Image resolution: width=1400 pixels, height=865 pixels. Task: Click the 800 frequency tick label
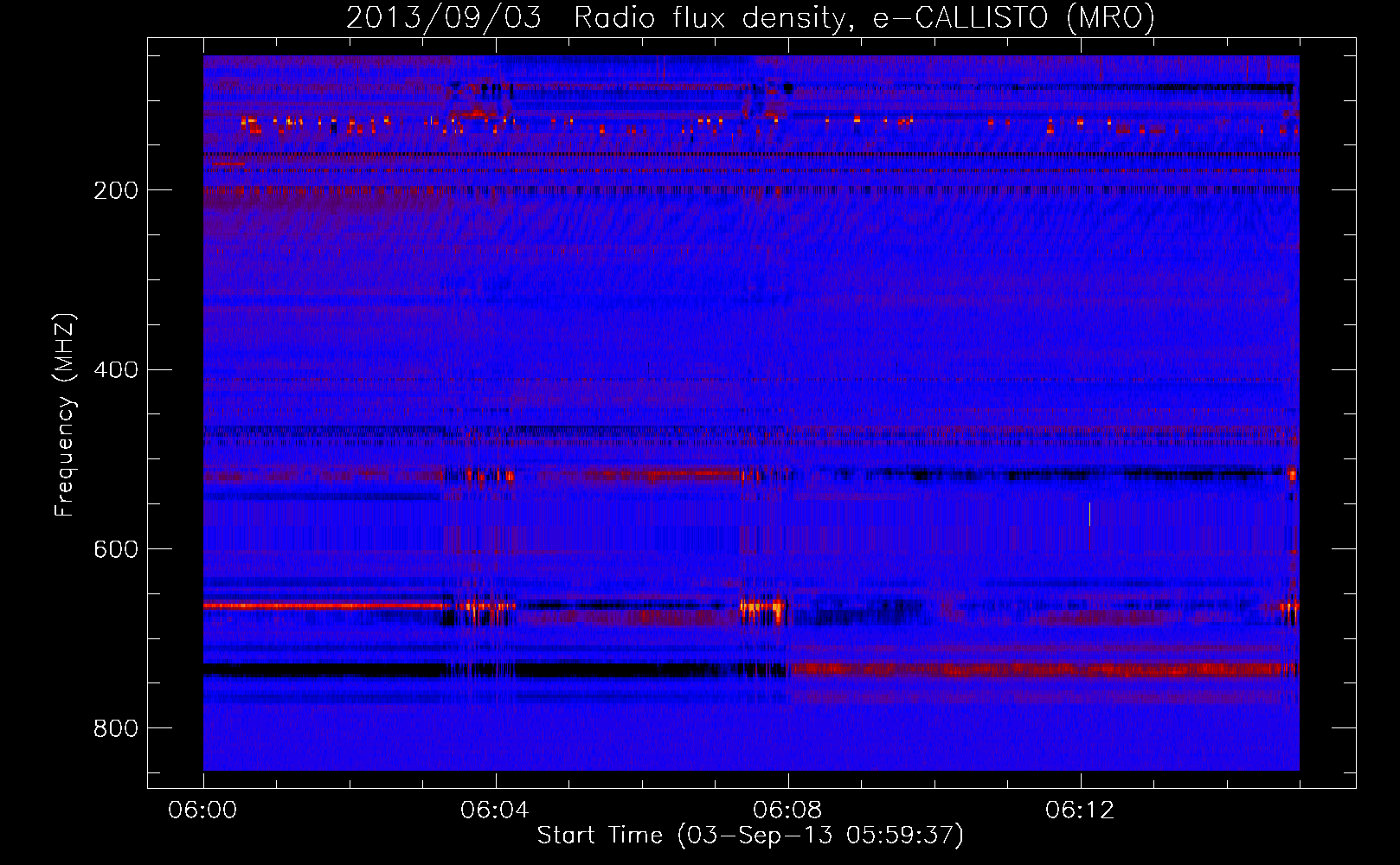(x=116, y=728)
